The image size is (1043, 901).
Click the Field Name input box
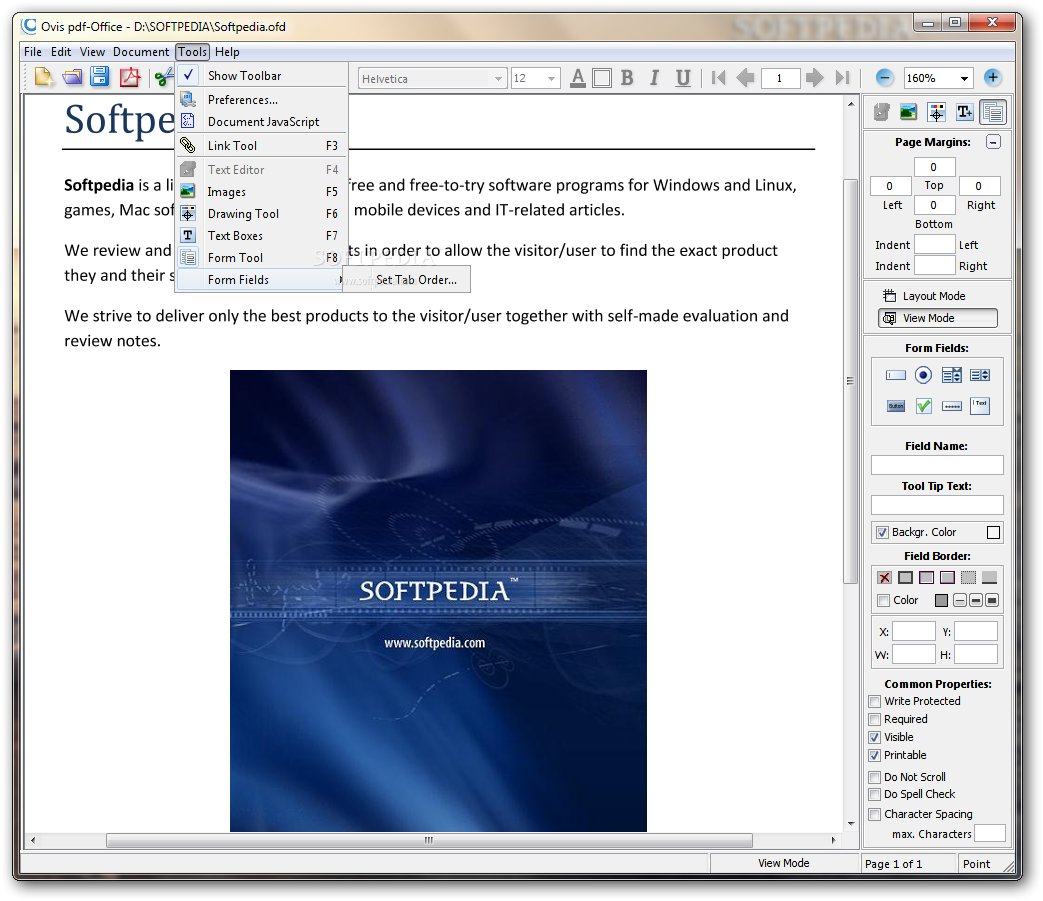(x=937, y=465)
